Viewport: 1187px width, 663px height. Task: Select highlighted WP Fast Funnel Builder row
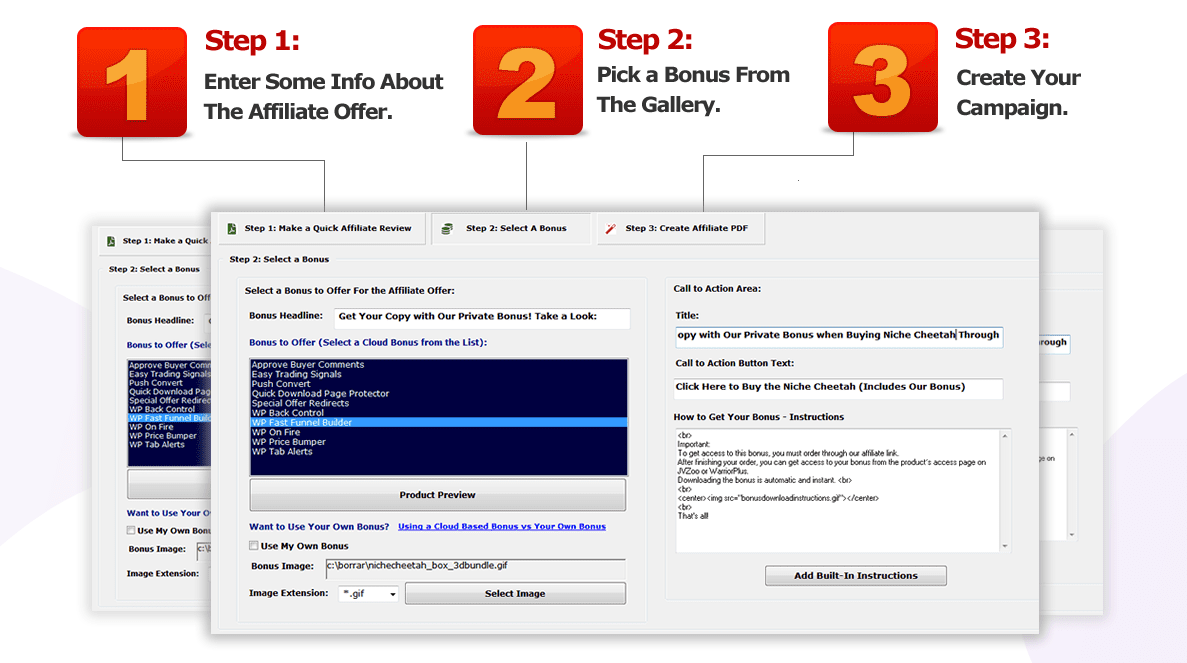[x=438, y=423]
